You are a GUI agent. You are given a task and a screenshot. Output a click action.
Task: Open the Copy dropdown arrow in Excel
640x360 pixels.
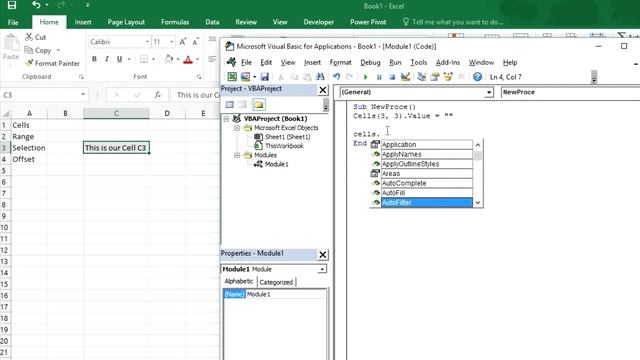[58, 50]
